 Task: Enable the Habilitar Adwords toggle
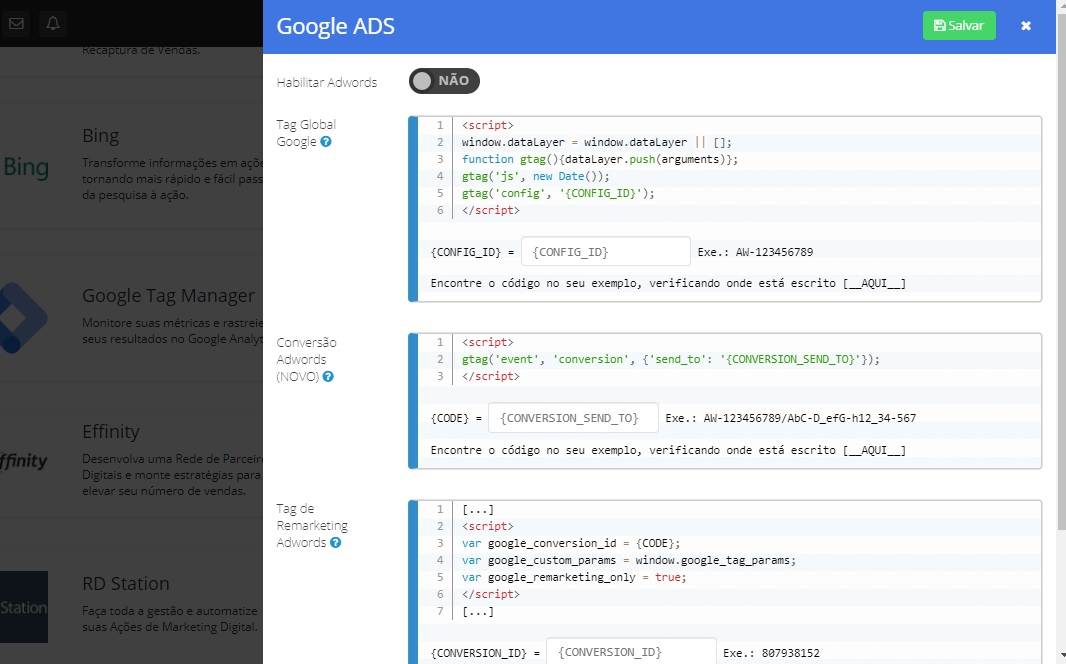[444, 81]
